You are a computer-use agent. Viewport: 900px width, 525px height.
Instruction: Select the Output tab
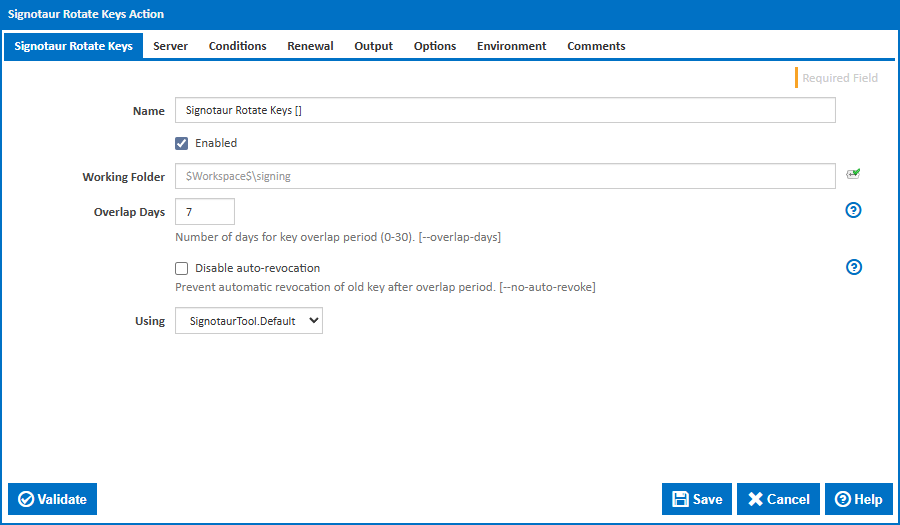(373, 46)
